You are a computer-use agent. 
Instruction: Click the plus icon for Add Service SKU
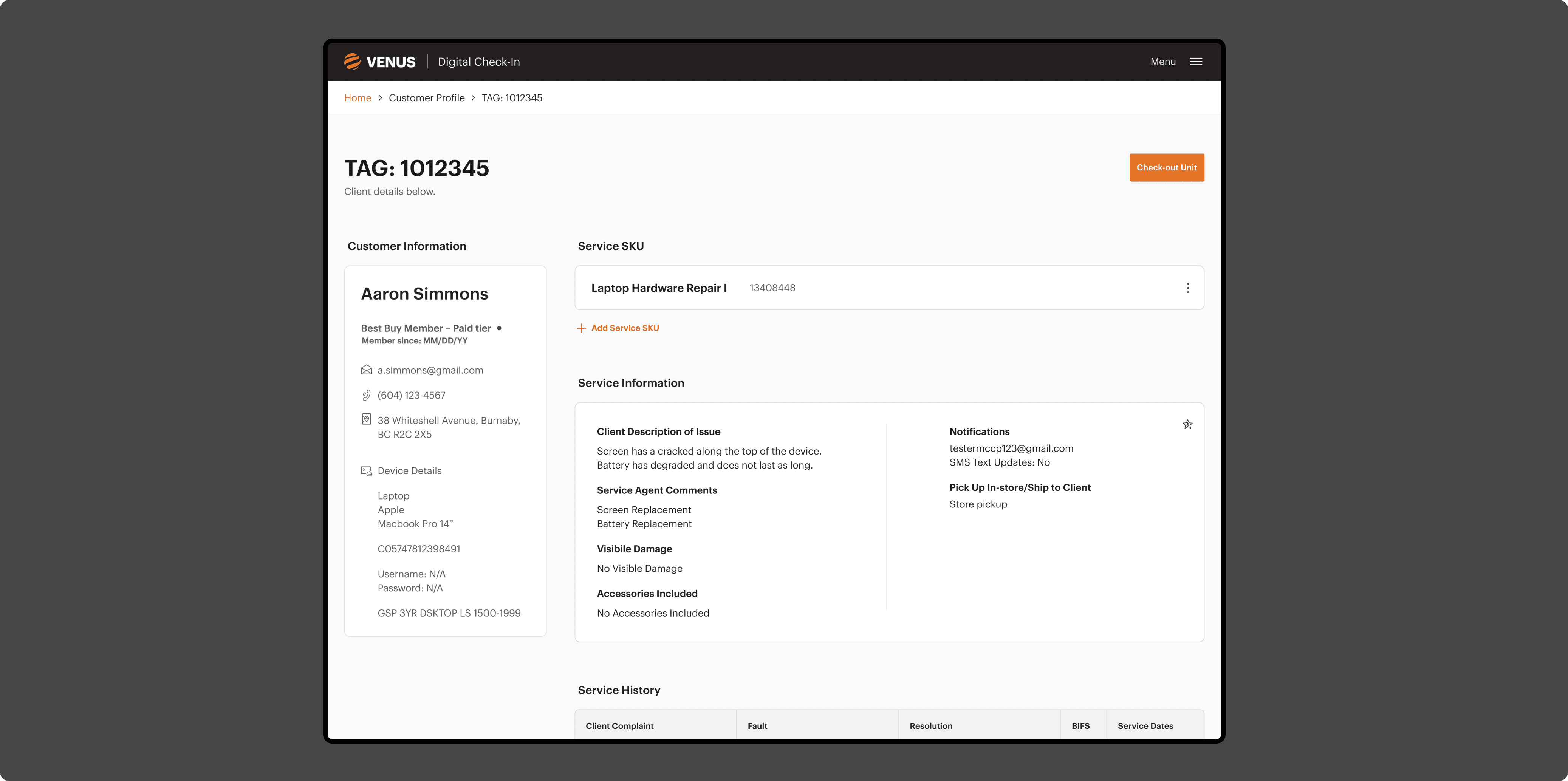581,328
